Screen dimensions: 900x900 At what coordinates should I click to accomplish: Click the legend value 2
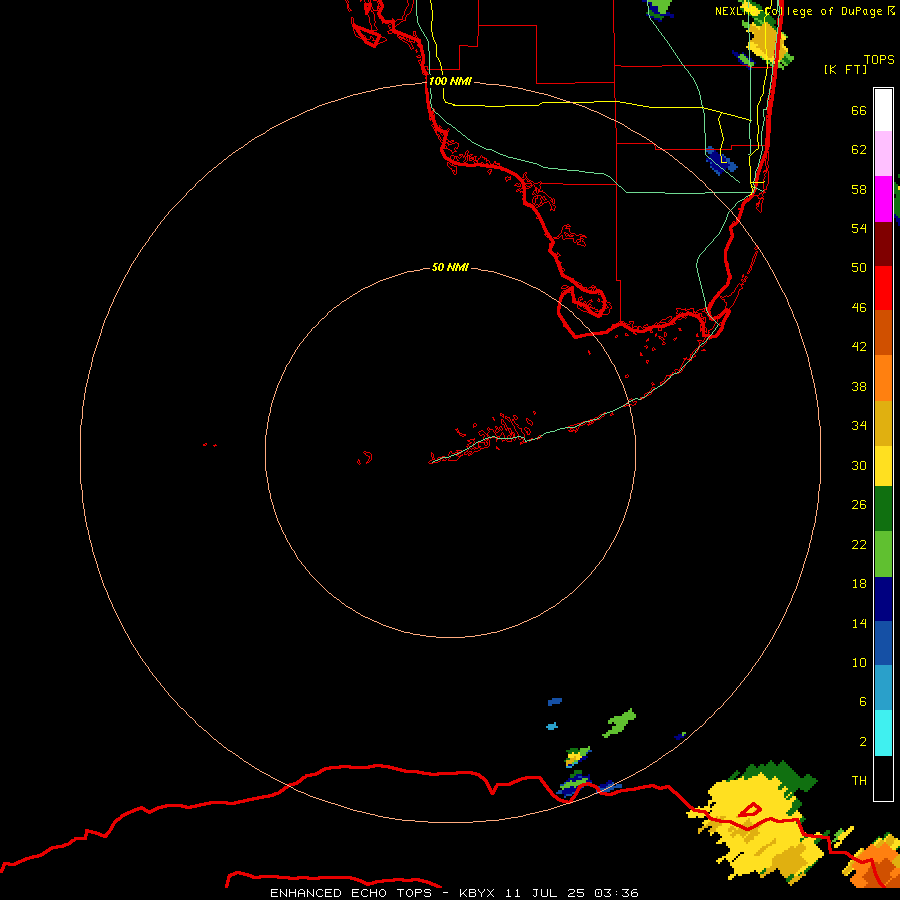click(x=863, y=742)
